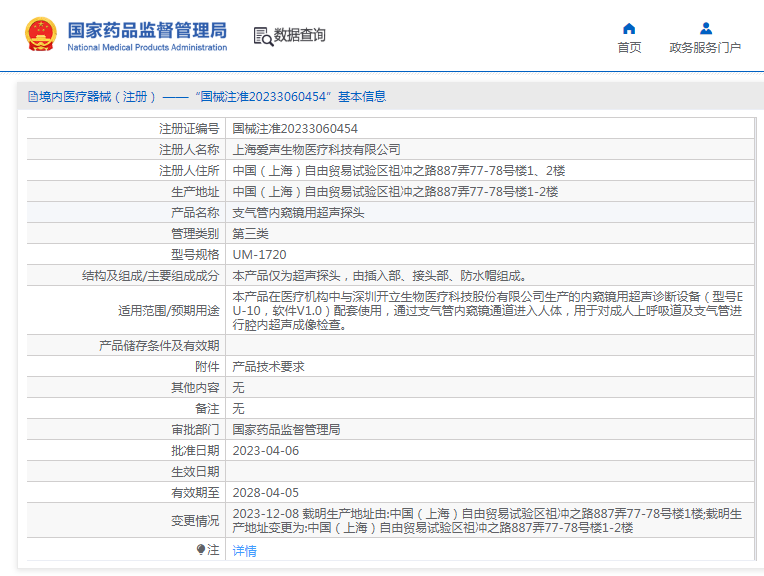This screenshot has height=576, width=764.
Task: Click the 产品名称 row label
Action: point(195,212)
